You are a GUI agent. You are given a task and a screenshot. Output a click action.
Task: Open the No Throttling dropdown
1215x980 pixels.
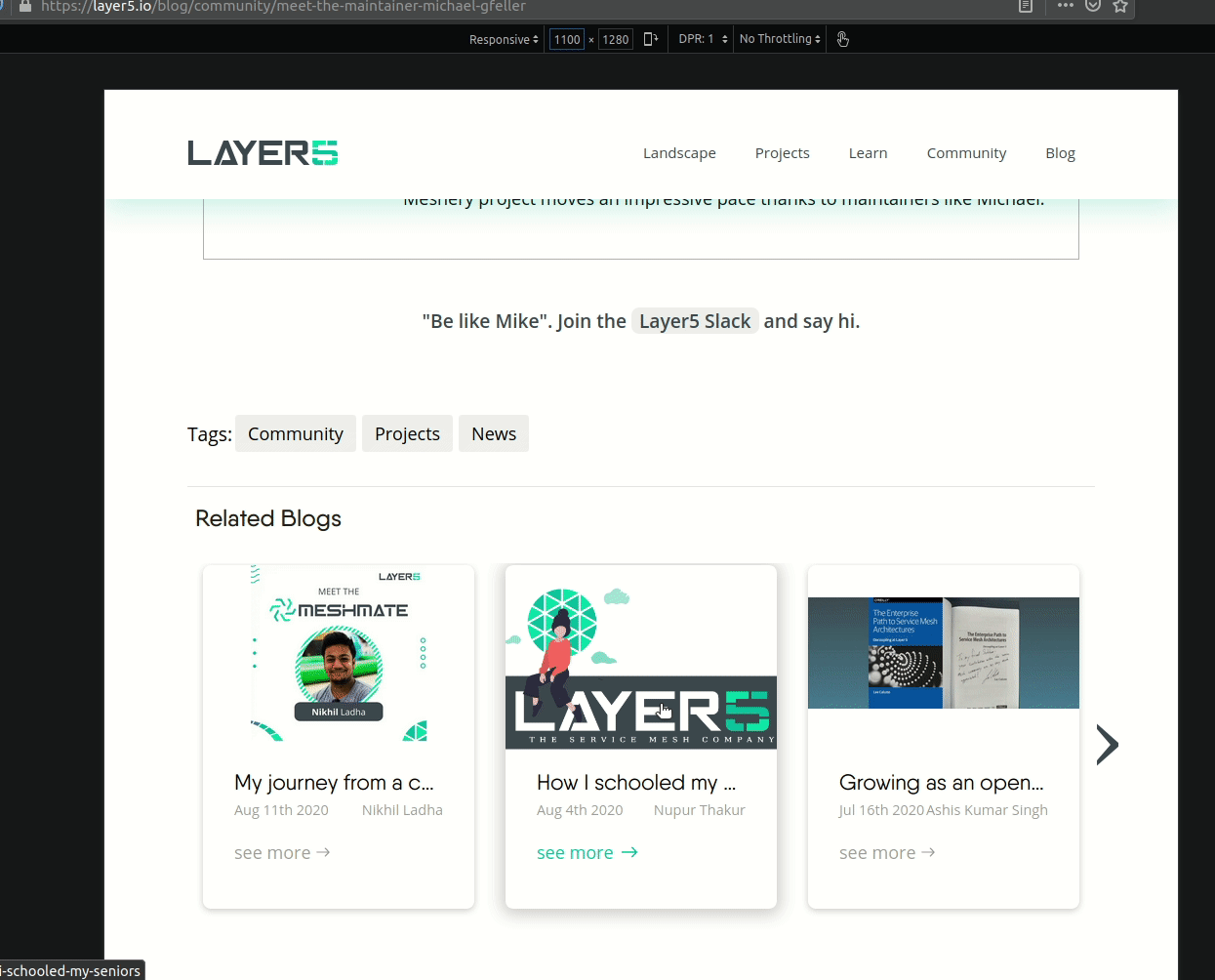(x=780, y=39)
